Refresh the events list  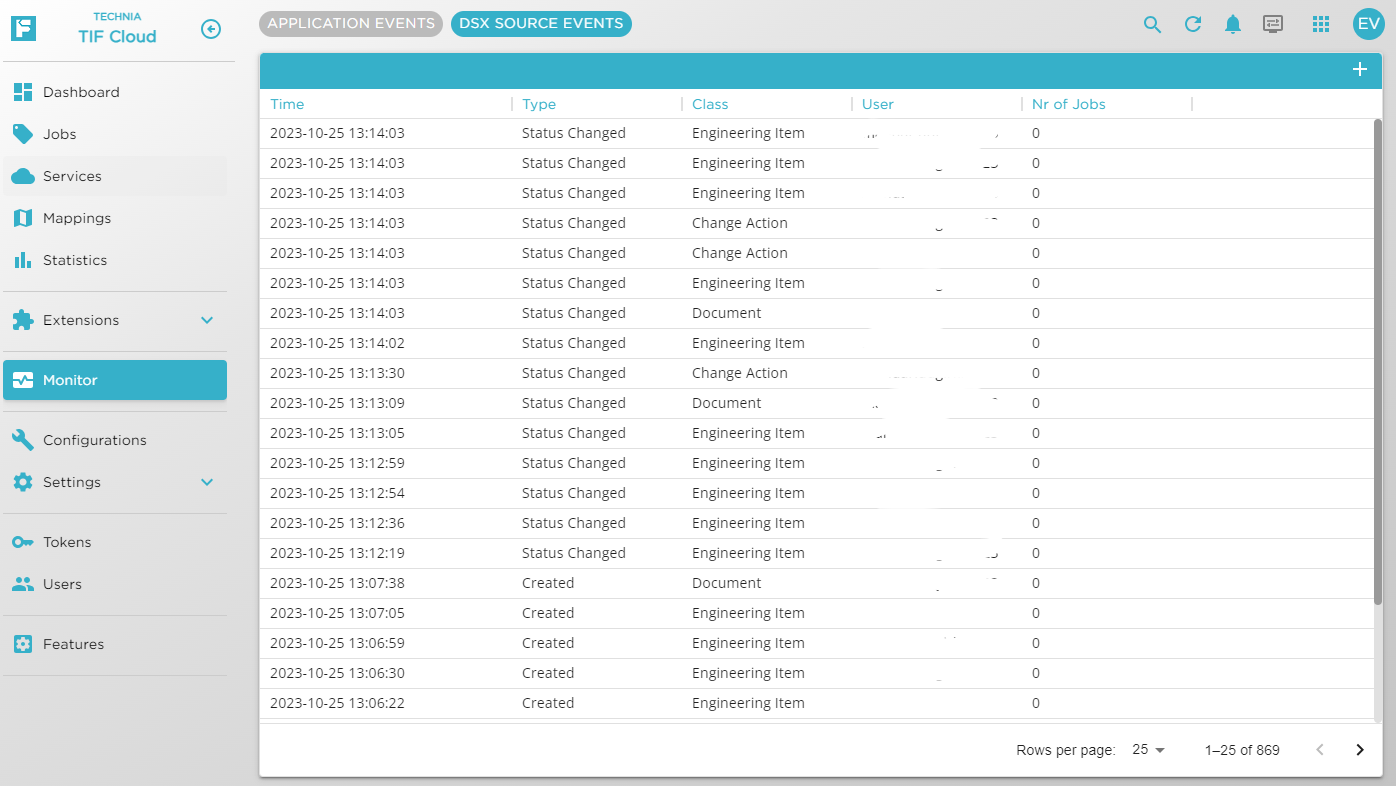(1192, 25)
